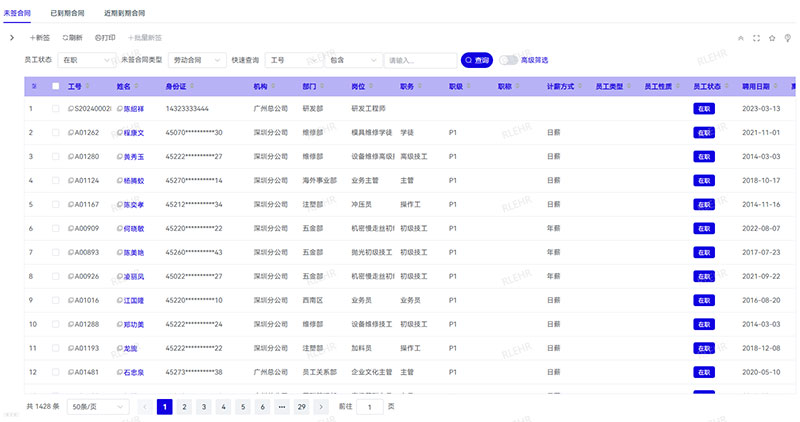Sort records by 聘用日期
800x422 pixels.
(x=775, y=86)
